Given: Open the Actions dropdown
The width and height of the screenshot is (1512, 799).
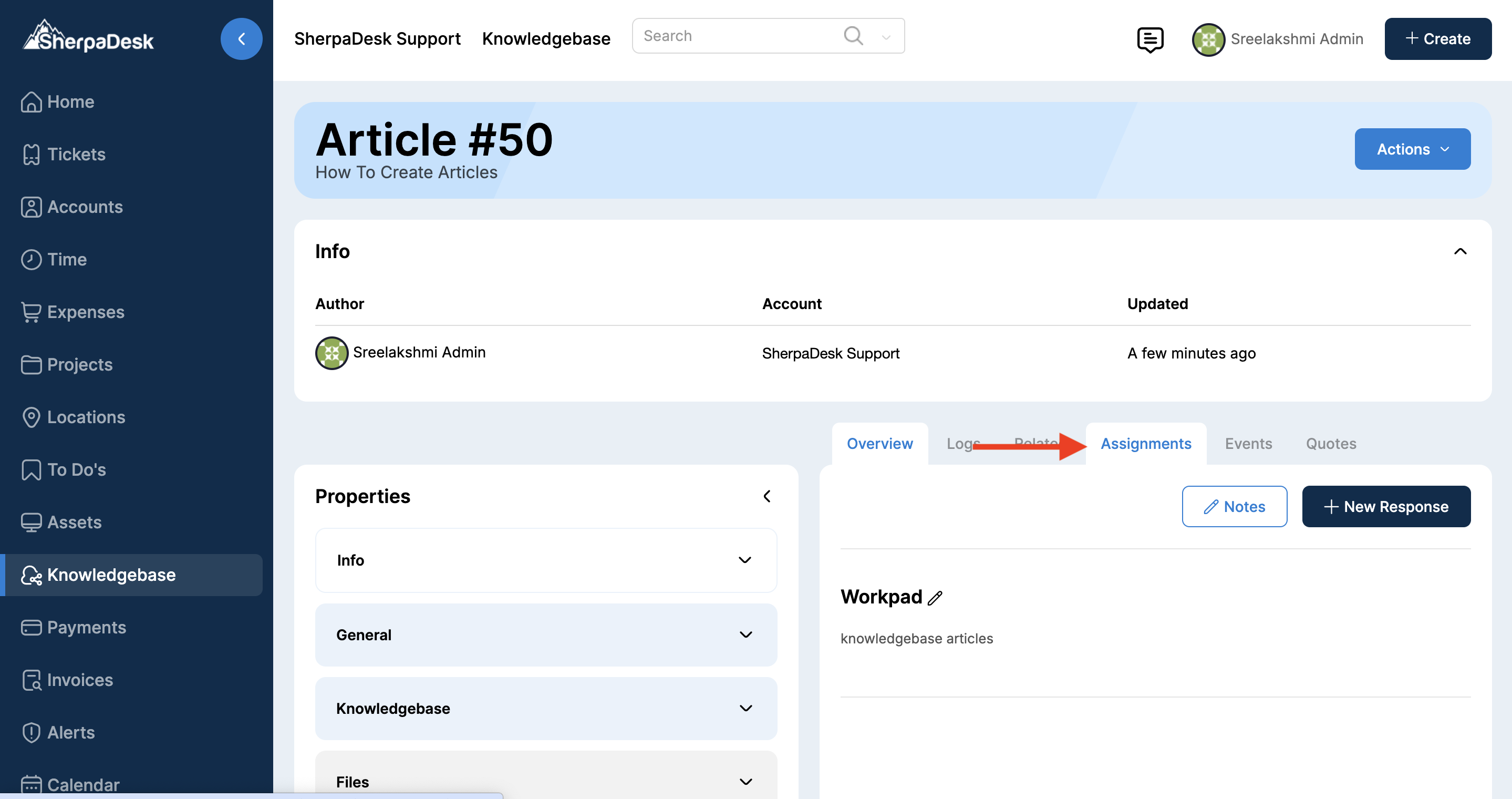Looking at the screenshot, I should pyautogui.click(x=1412, y=149).
